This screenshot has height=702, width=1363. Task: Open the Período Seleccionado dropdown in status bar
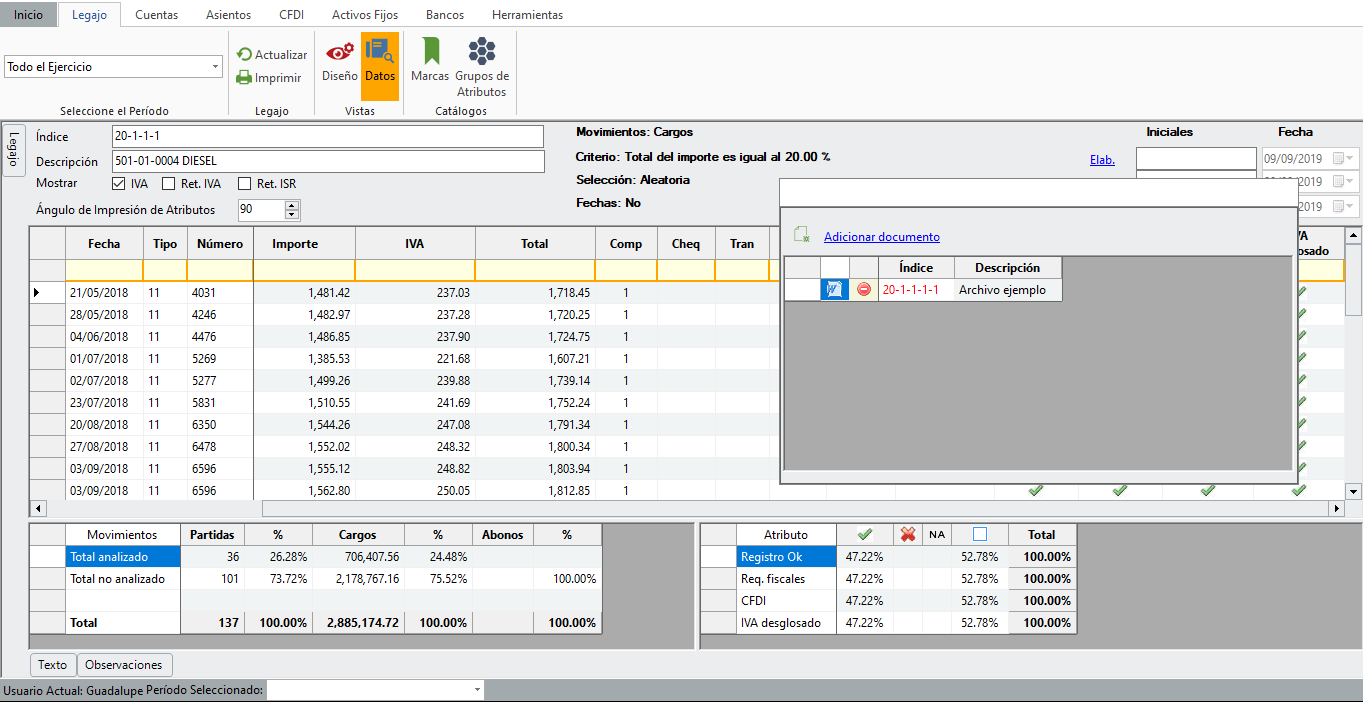click(x=476, y=690)
